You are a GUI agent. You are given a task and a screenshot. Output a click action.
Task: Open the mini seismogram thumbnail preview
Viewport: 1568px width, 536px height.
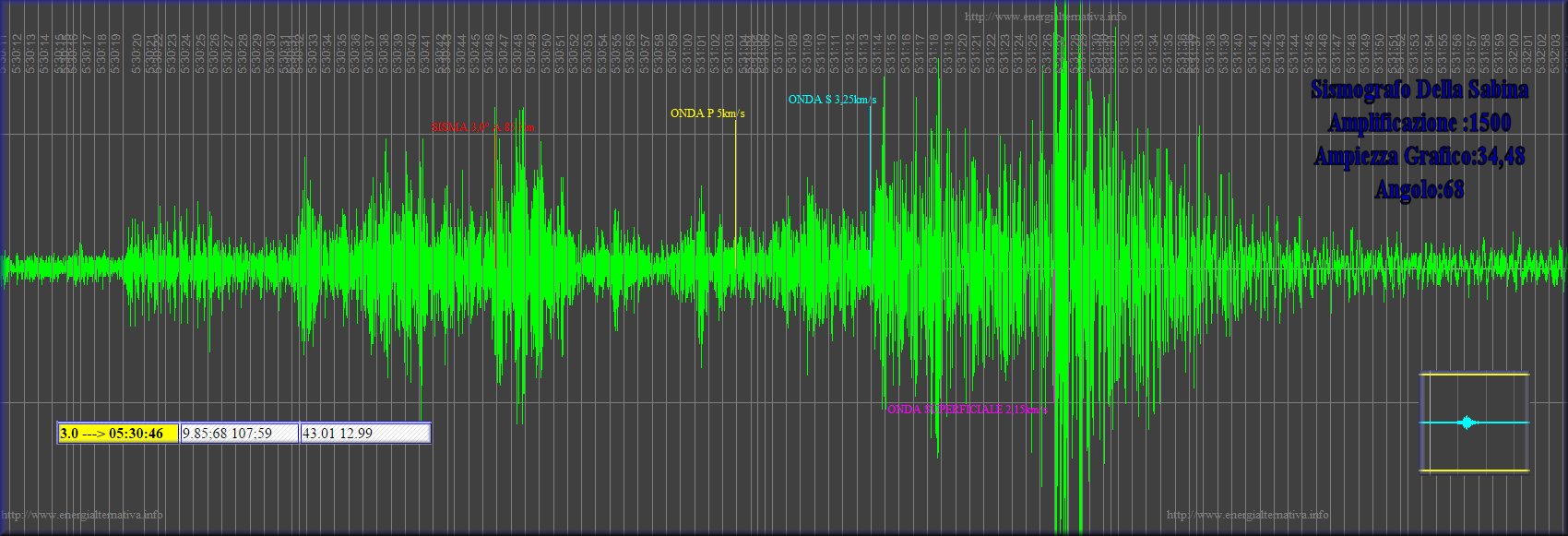coord(1474,423)
